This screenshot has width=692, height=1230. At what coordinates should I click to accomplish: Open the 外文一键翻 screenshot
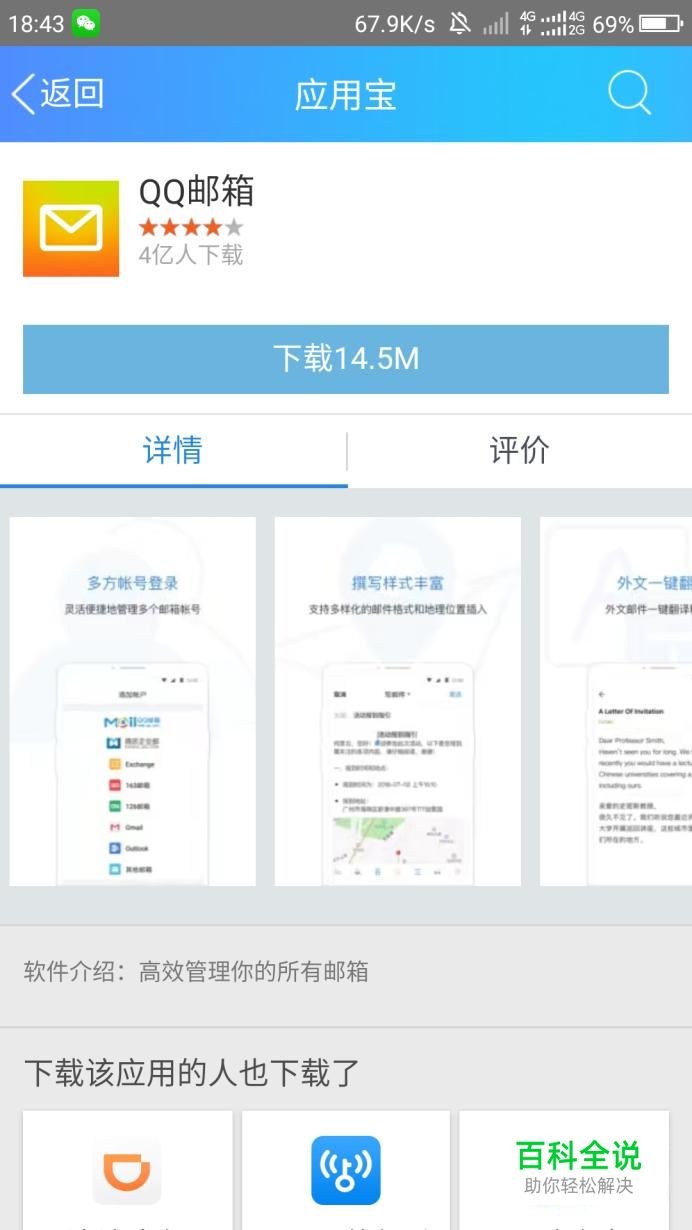click(616, 701)
